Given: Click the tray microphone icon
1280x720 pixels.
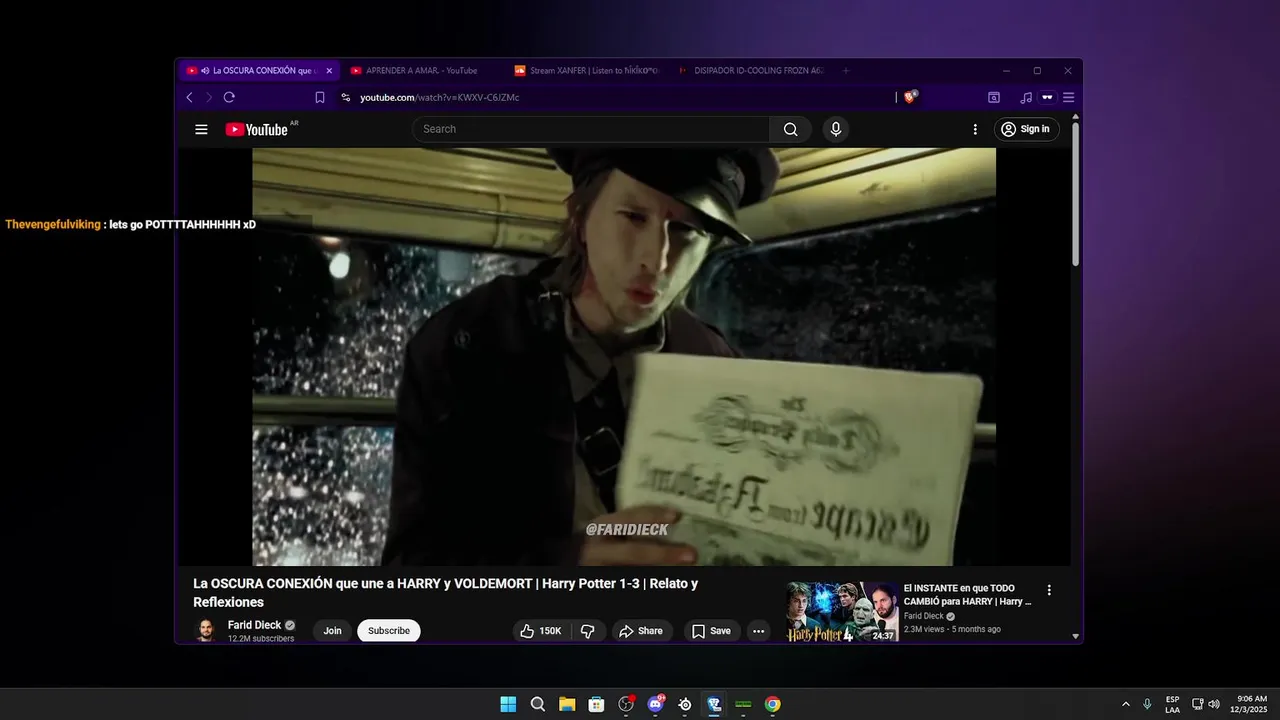Looking at the screenshot, I should pos(1147,704).
